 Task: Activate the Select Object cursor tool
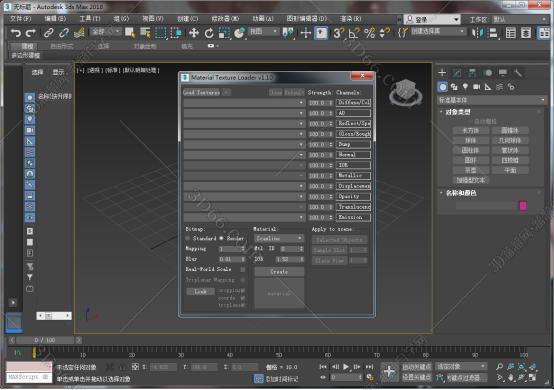(130, 33)
